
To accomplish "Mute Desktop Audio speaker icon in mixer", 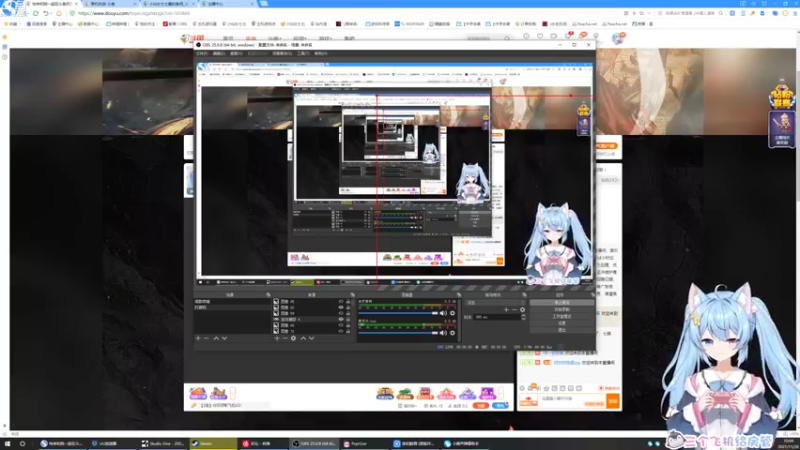I will point(443,313).
